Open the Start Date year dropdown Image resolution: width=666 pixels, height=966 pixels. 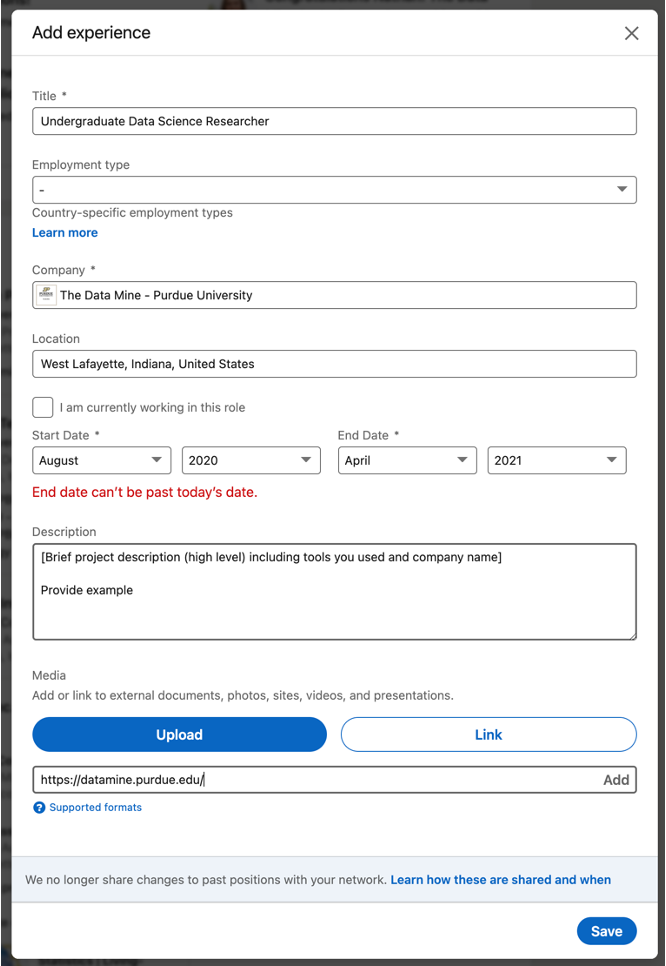pyautogui.click(x=251, y=460)
